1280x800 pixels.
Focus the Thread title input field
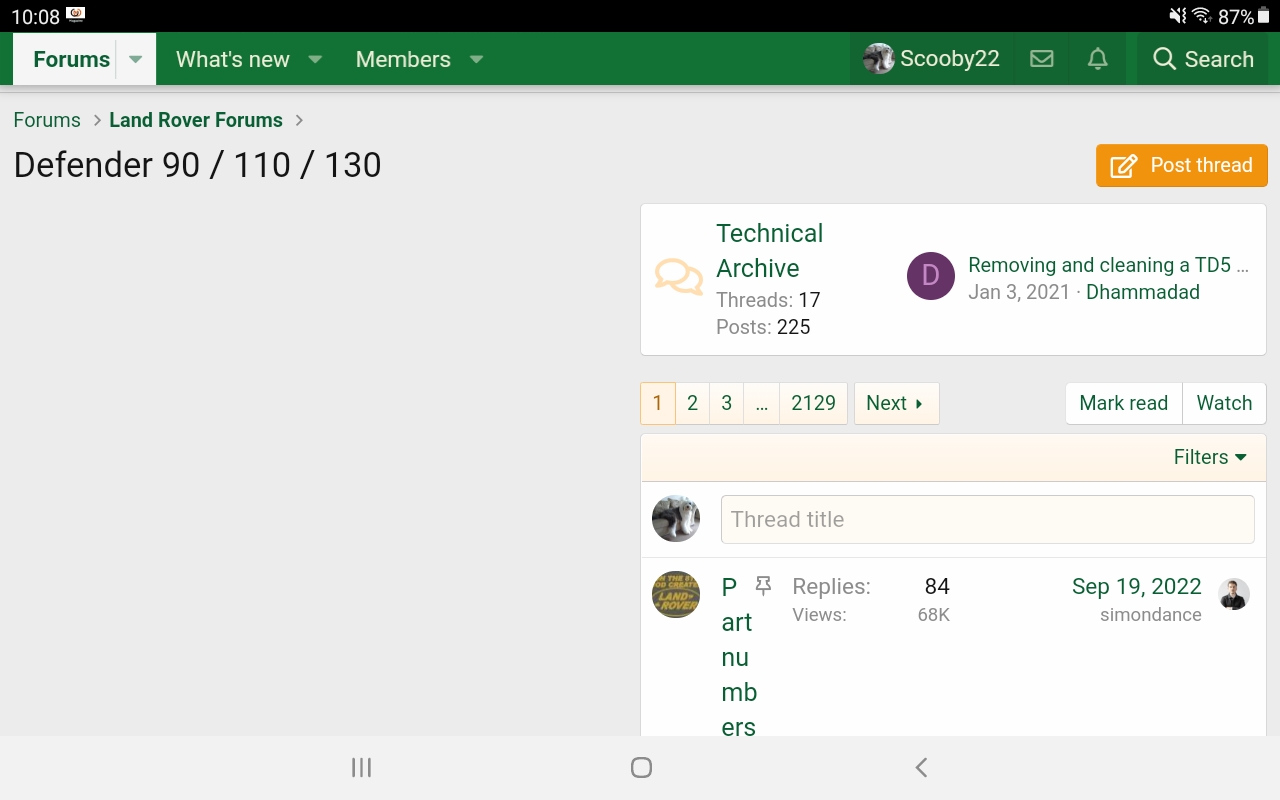click(x=988, y=519)
